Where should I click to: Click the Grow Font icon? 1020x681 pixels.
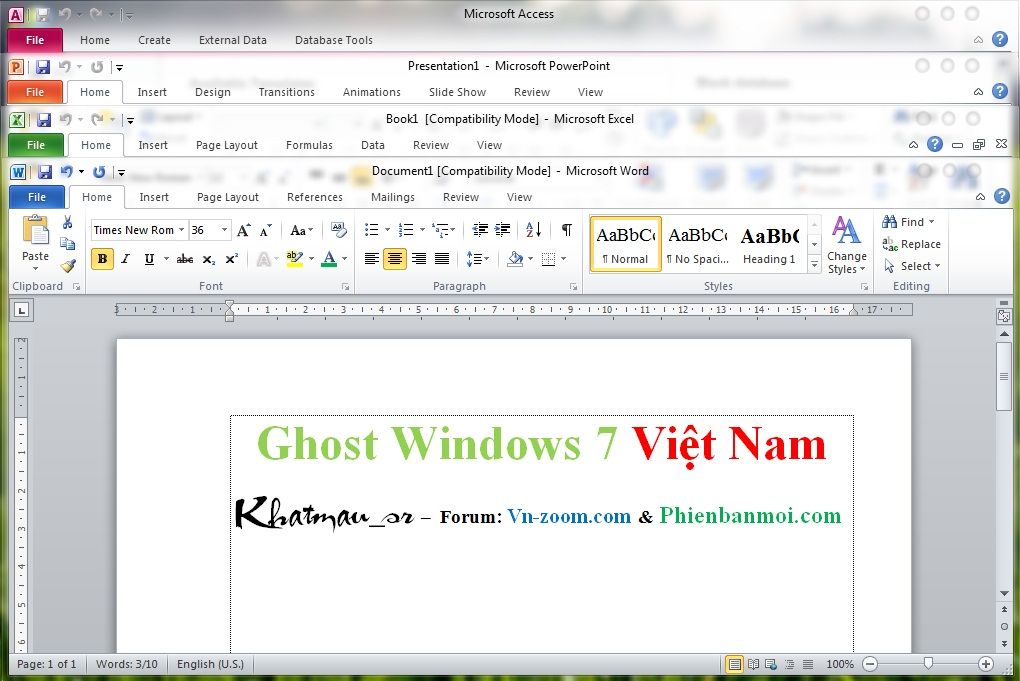244,230
